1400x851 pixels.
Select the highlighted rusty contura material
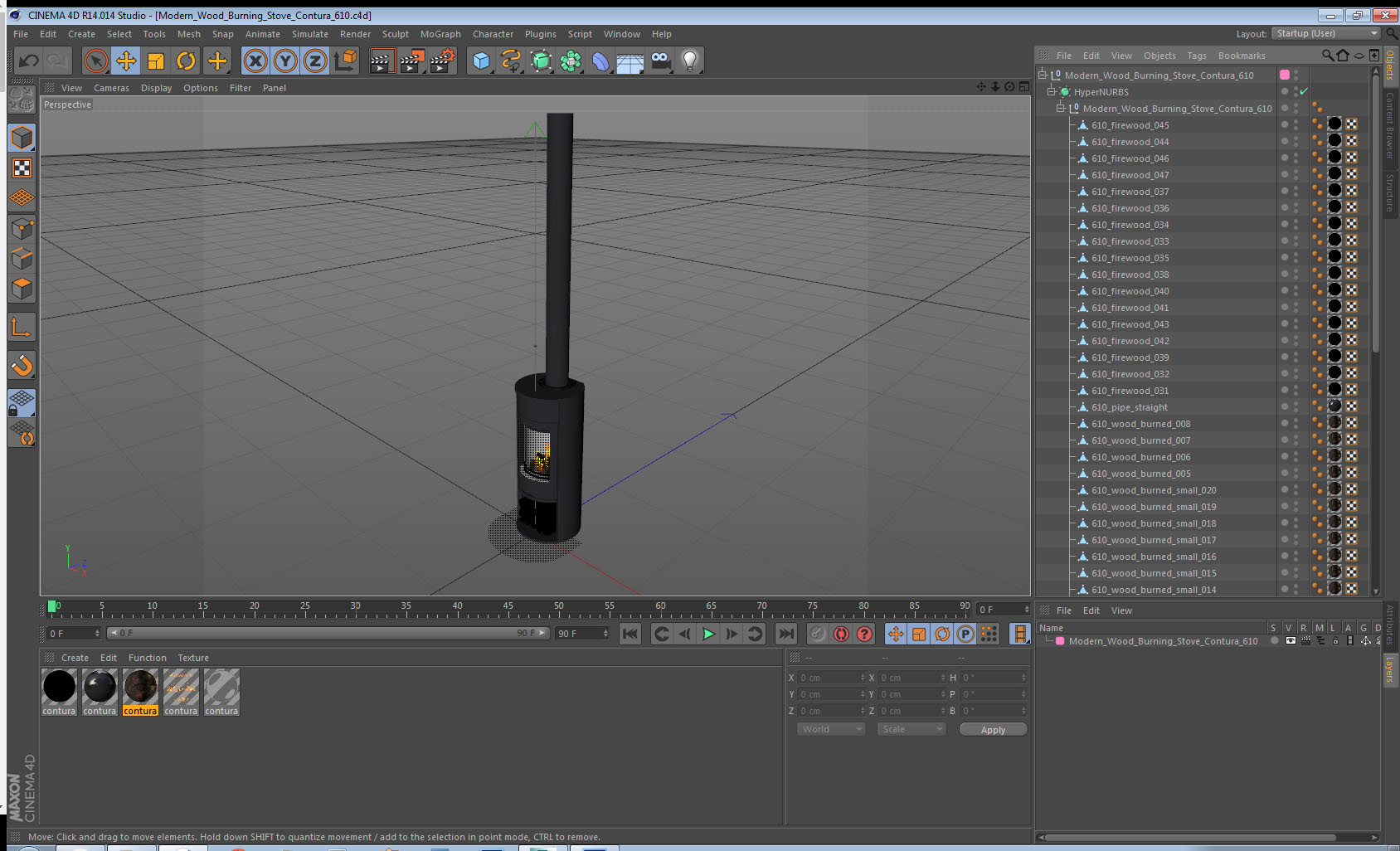tap(140, 687)
